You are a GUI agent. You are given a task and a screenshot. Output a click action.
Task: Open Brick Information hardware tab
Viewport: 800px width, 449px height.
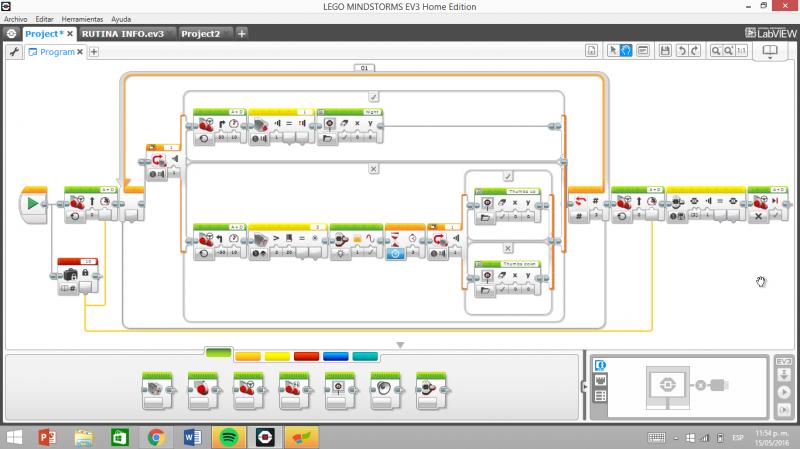click(x=600, y=365)
